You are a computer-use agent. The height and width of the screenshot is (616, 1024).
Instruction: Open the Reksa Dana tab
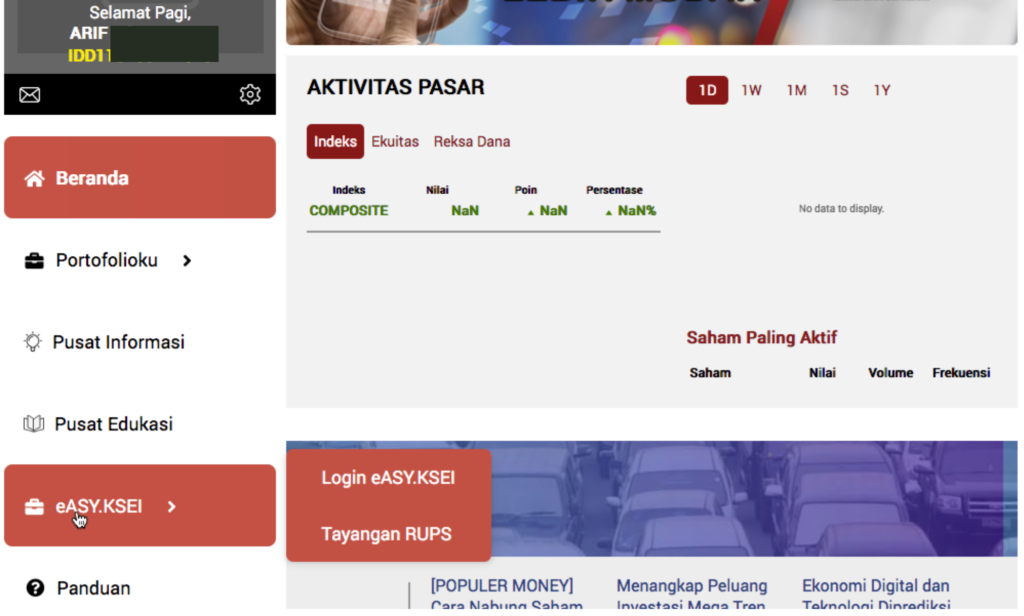471,142
